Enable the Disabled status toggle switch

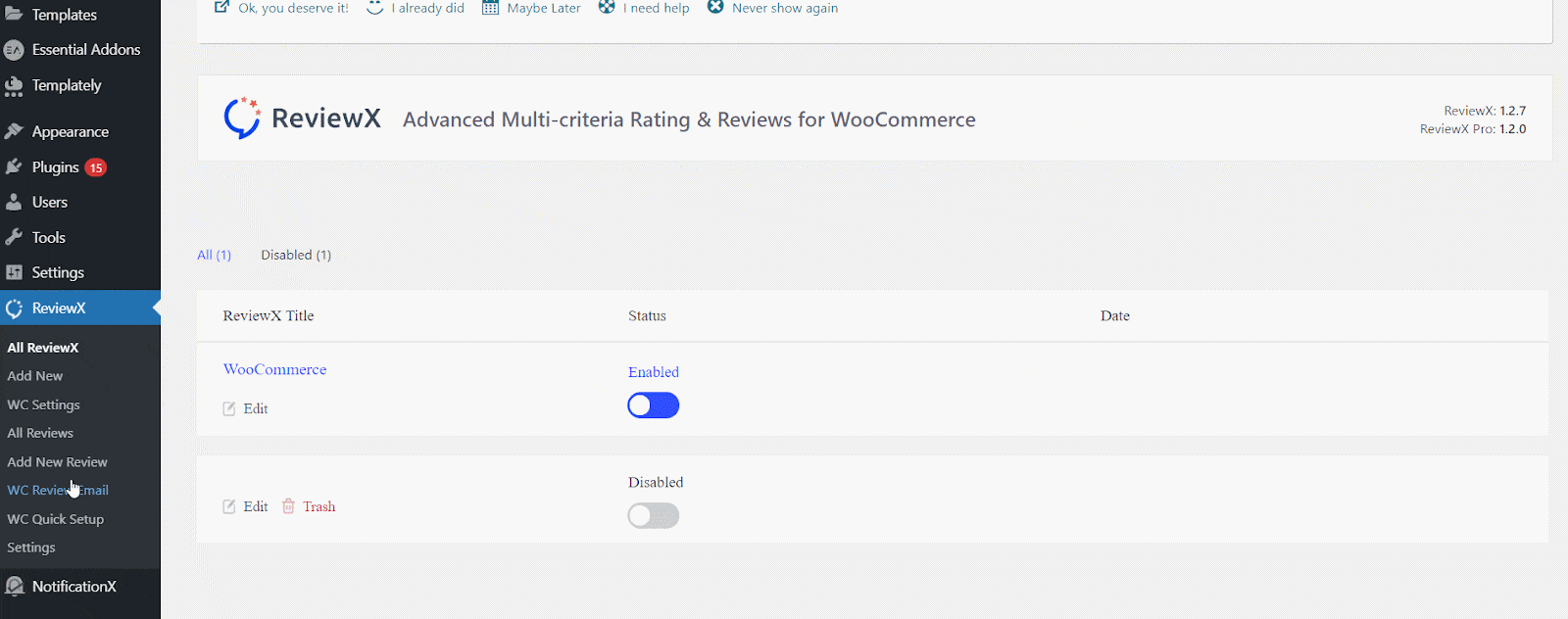pos(653,515)
